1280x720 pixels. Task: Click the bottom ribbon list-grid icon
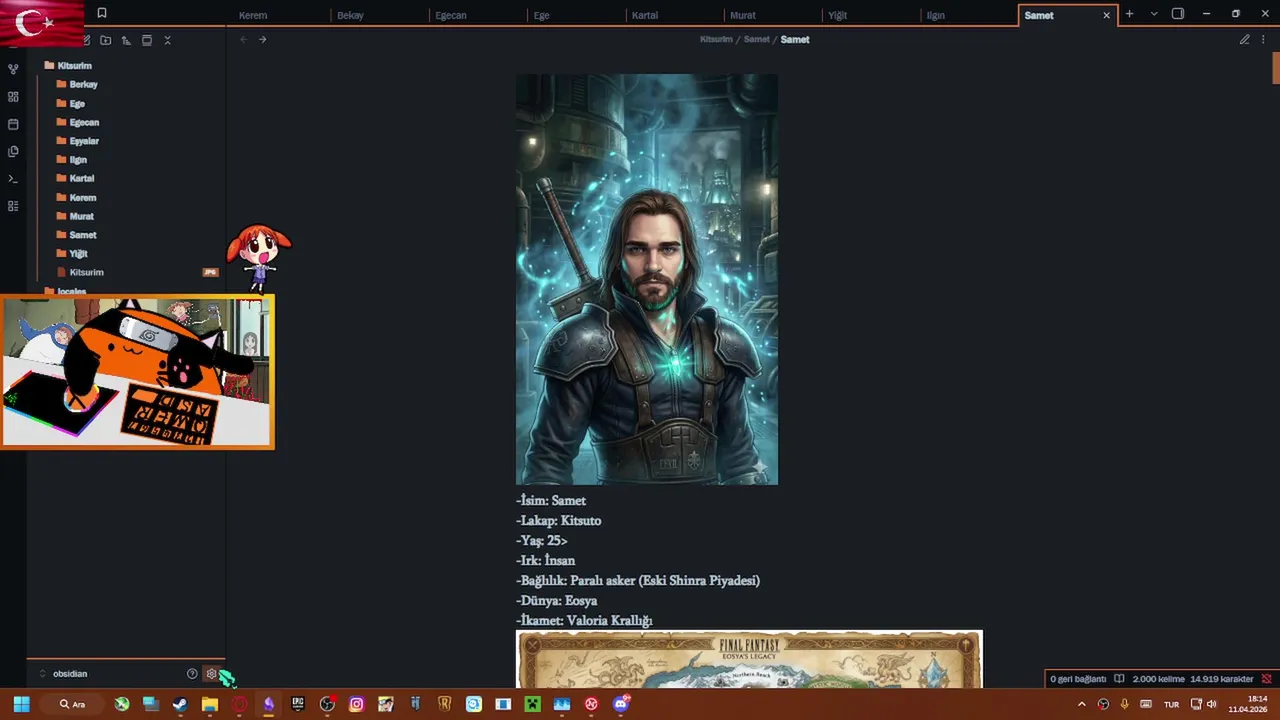click(13, 206)
